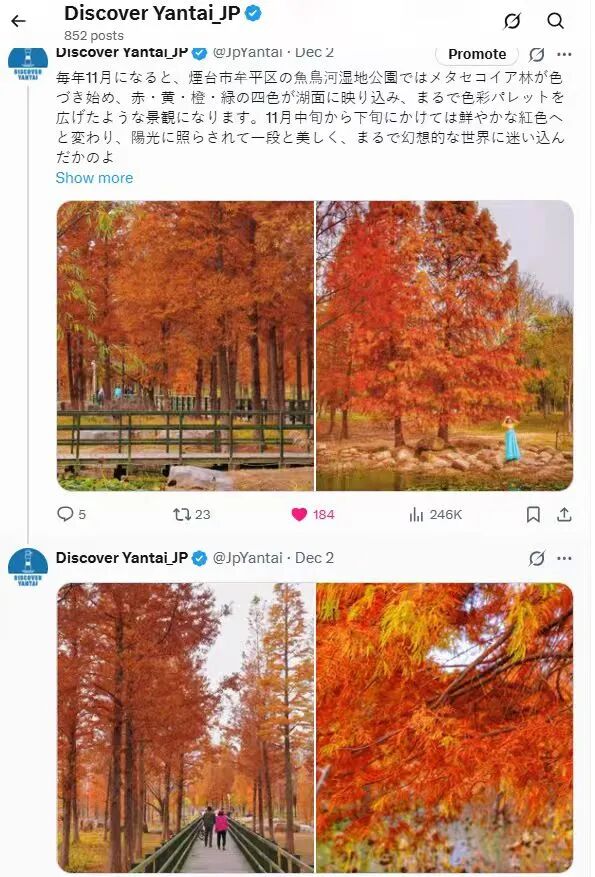
Task: Open photo of woman in blue dress
Action: click(445, 346)
